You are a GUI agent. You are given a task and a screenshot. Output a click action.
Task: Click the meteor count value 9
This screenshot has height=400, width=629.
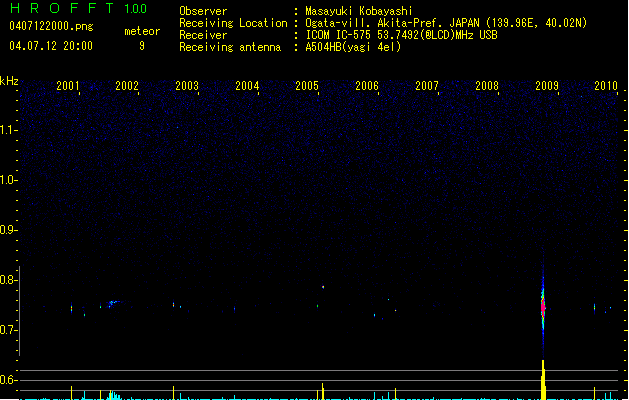pyautogui.click(x=142, y=46)
